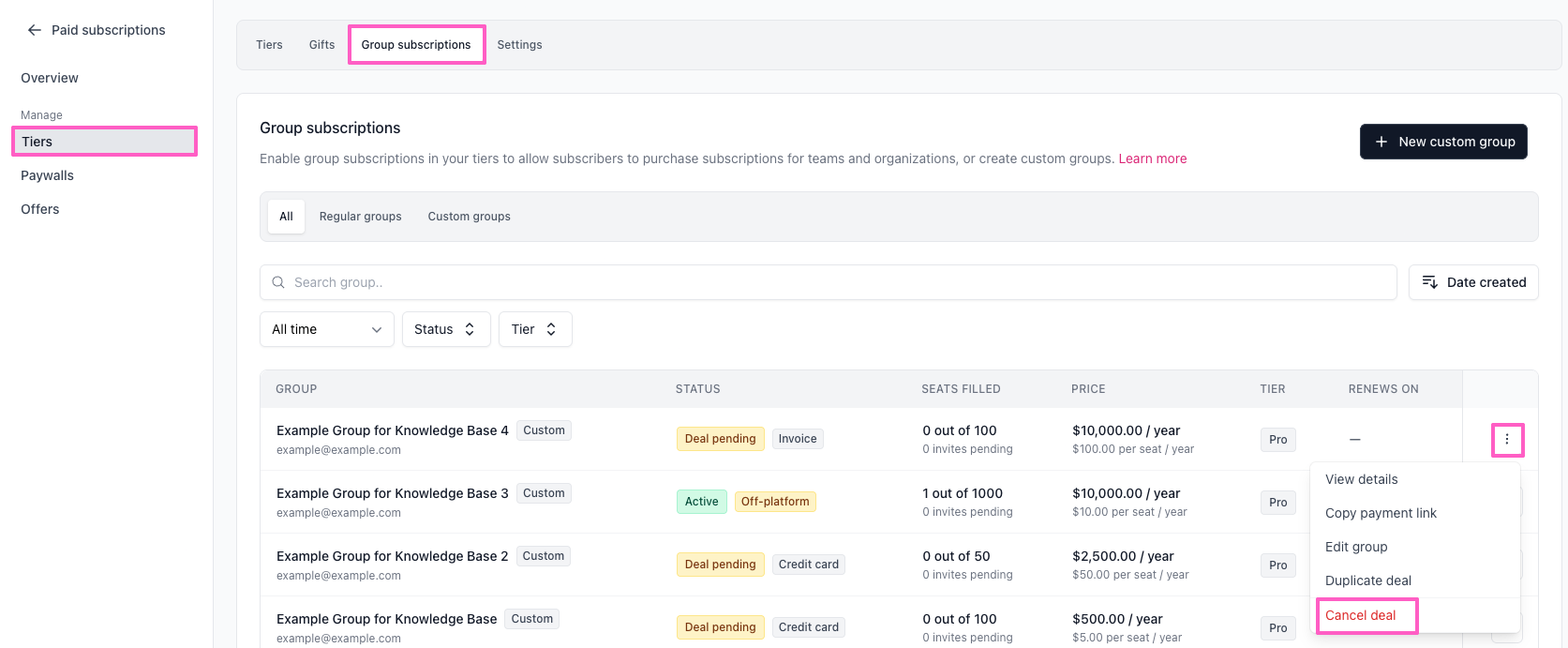Click the Invoice badge on Knowledge Base 4
Viewport: 1568px width, 648px height.
coord(798,439)
